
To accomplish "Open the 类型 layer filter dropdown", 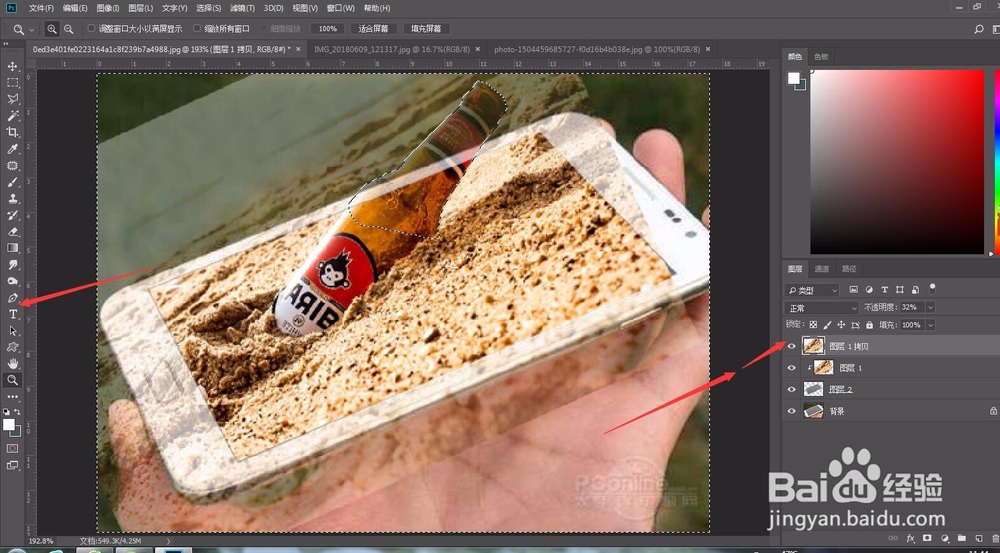I will click(811, 290).
